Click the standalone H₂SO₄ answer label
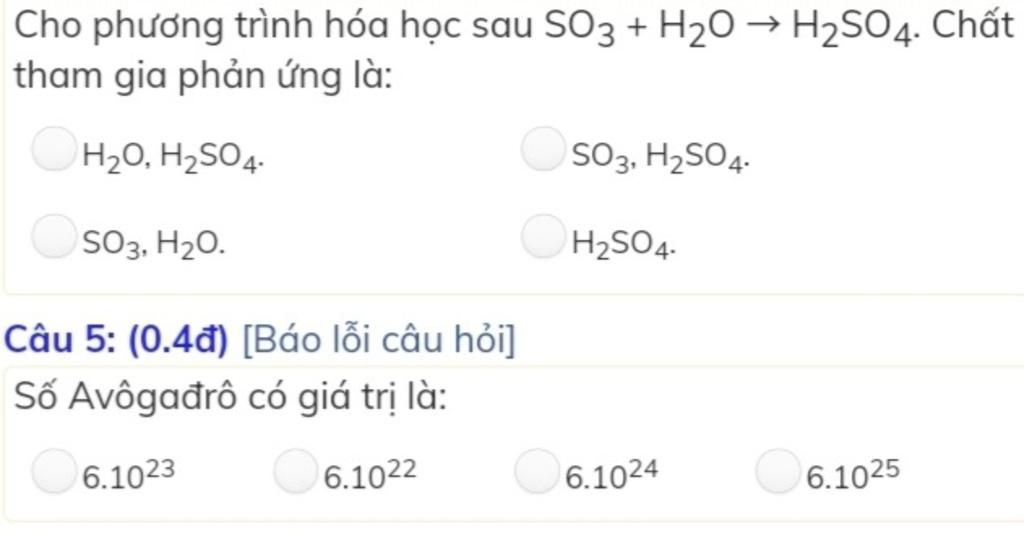Viewport: 1024px width, 537px height. point(624,246)
